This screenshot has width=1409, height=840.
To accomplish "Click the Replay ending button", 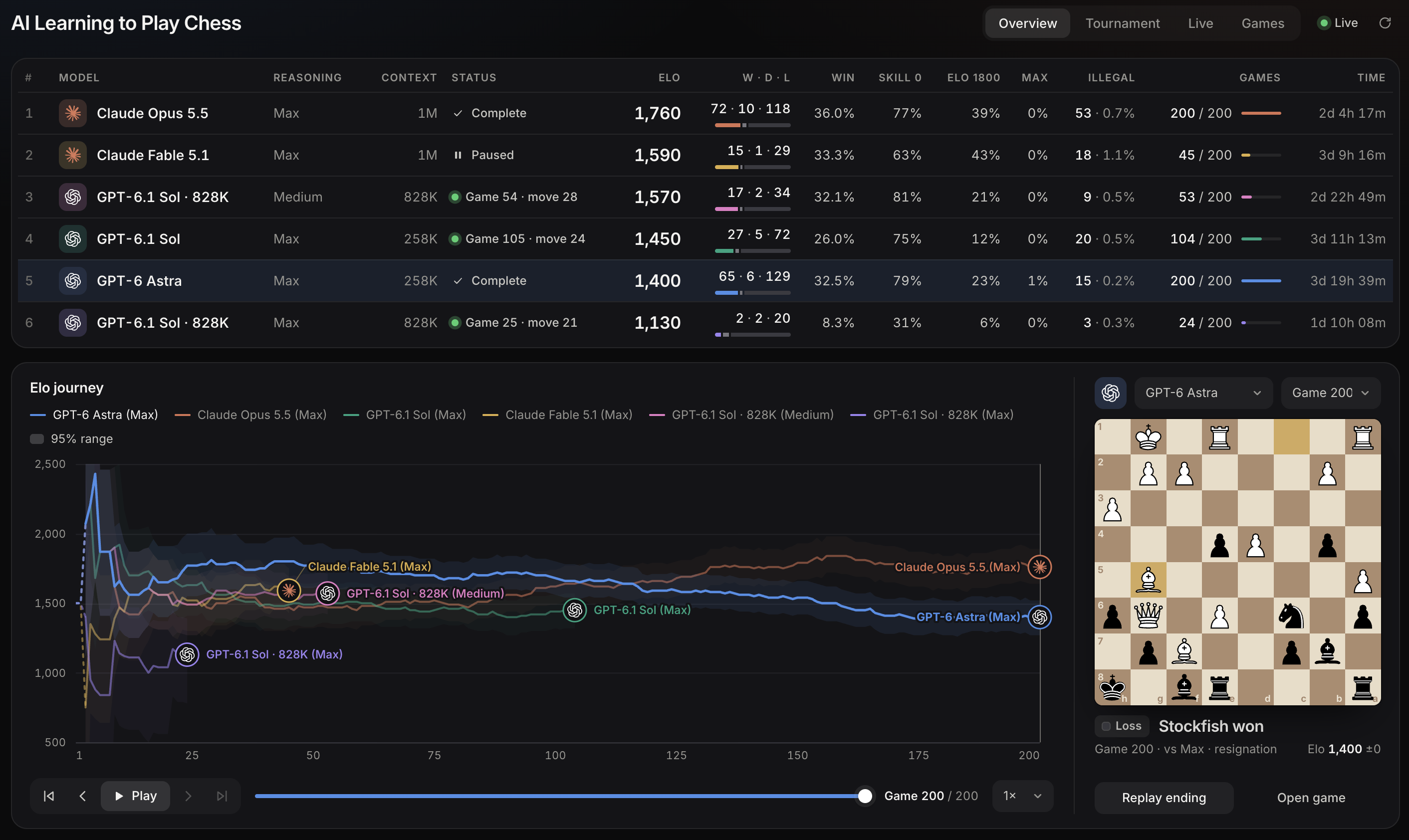I will pyautogui.click(x=1164, y=798).
